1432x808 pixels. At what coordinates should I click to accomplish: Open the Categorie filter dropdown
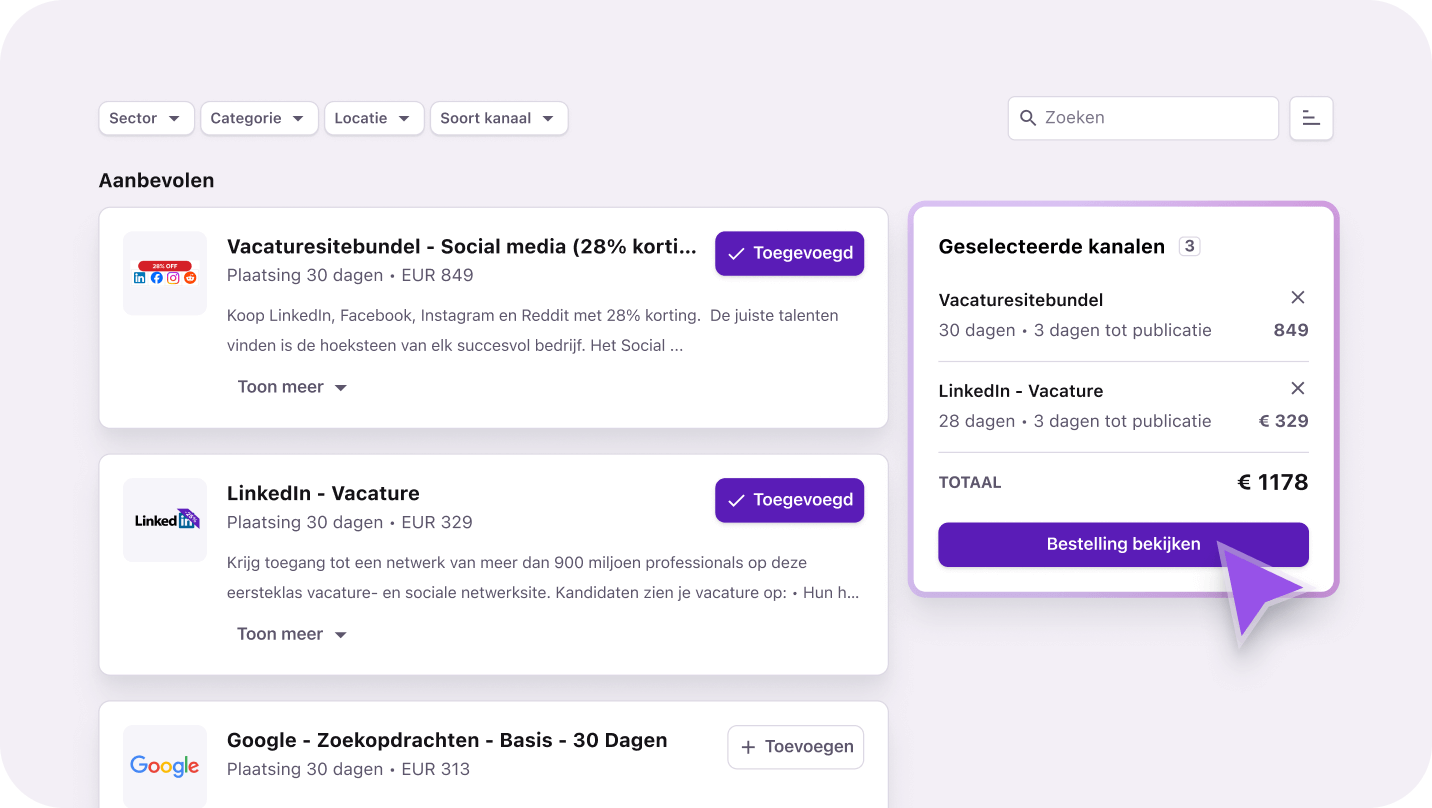coord(259,118)
